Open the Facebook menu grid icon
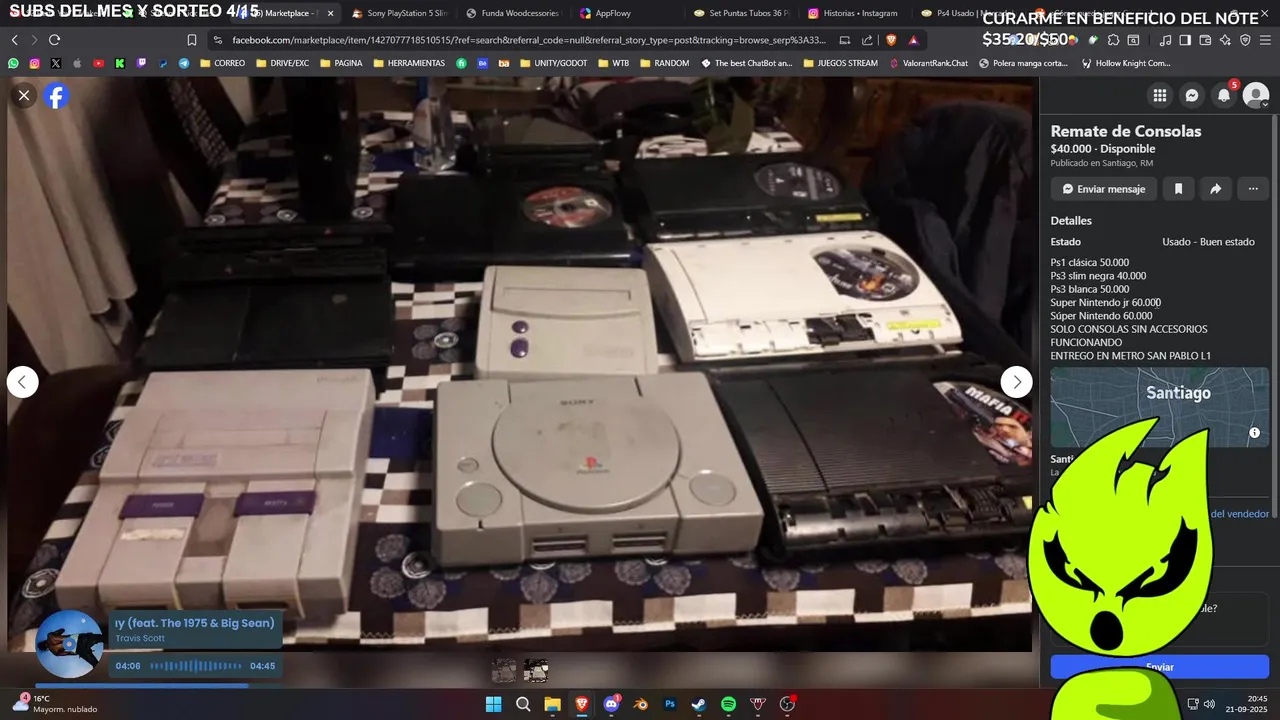 [x=1160, y=96]
